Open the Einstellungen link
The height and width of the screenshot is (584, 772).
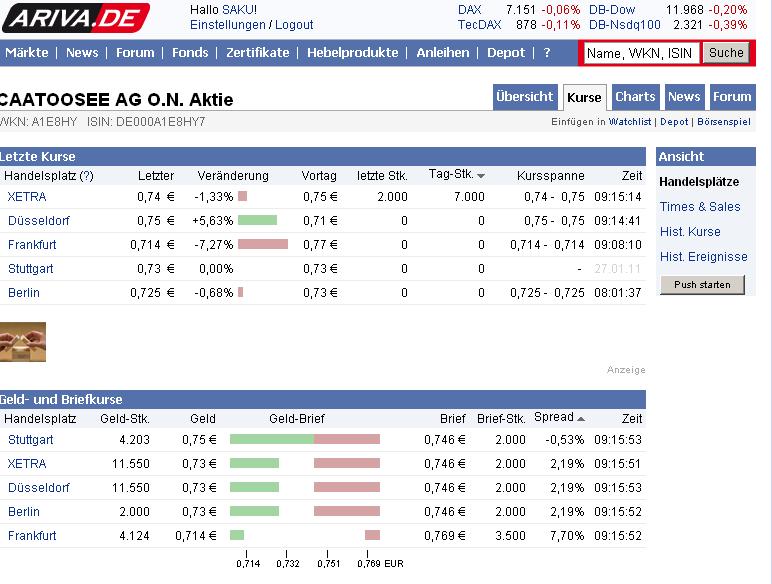(x=228, y=25)
